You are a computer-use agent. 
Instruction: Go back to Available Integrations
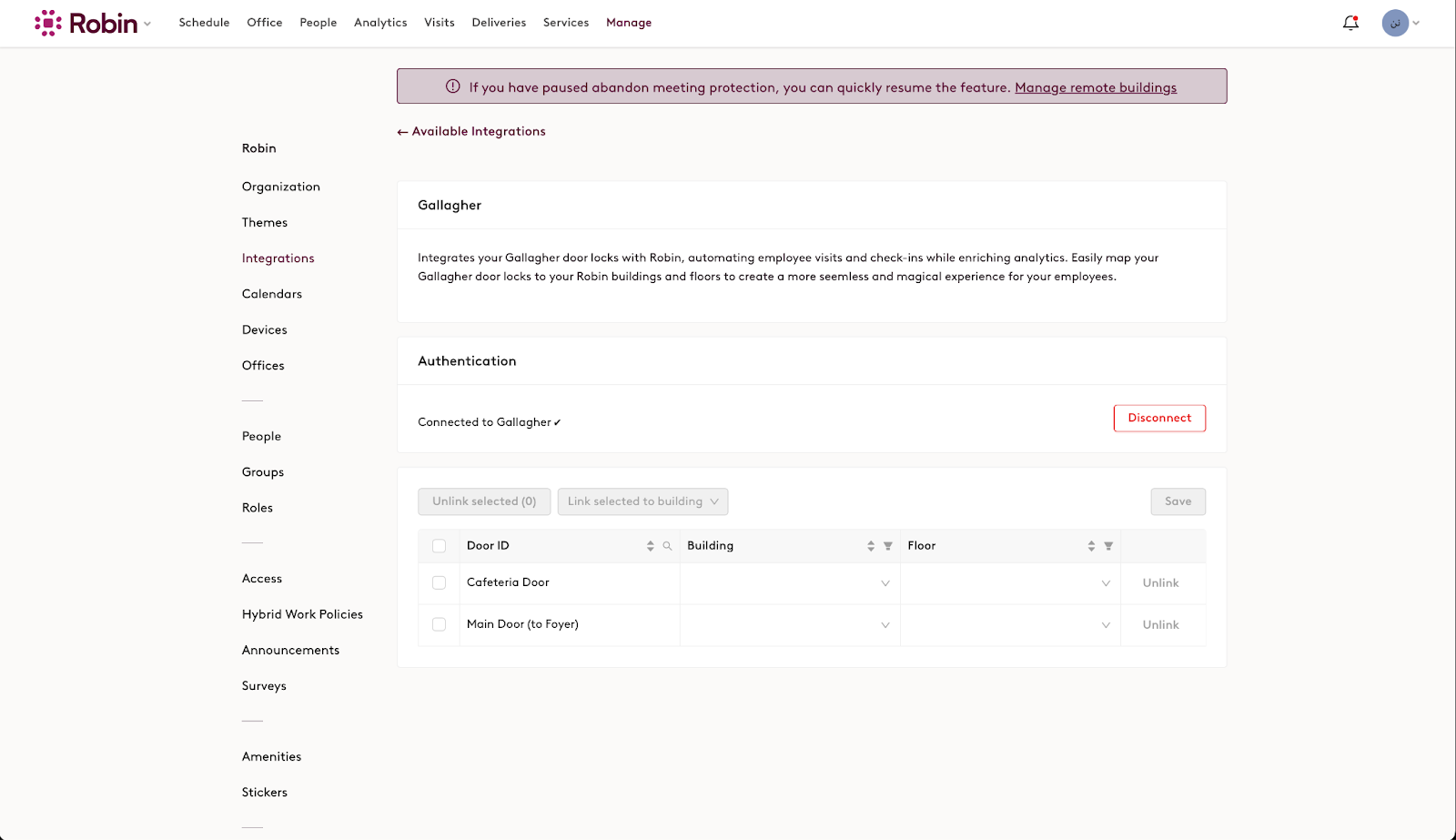point(471,131)
